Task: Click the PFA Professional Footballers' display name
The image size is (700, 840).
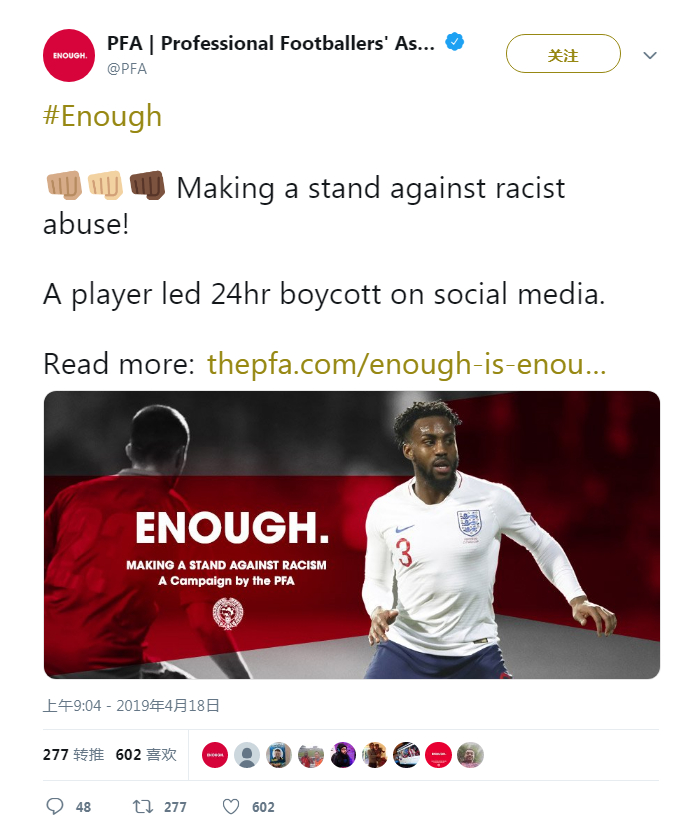Action: coord(270,43)
